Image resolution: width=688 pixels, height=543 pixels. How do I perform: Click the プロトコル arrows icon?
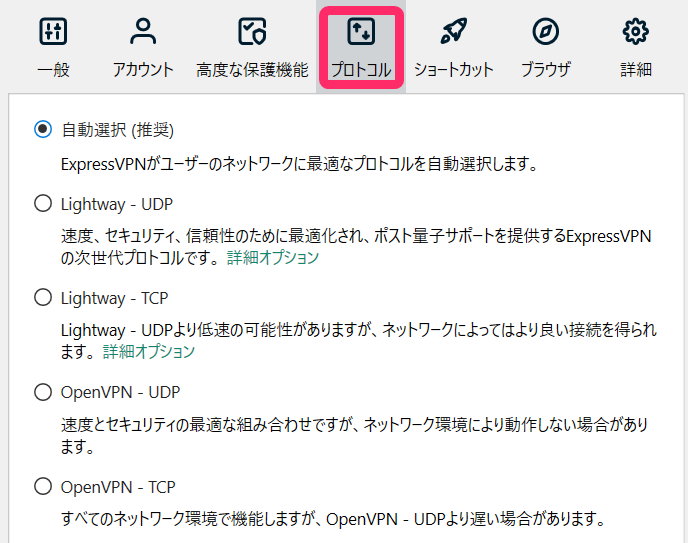click(x=361, y=32)
